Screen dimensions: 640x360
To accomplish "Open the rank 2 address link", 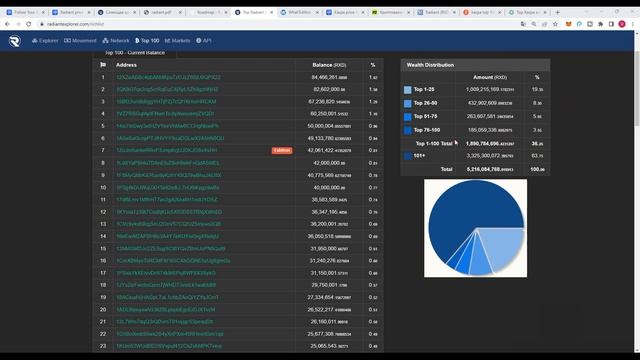I will [x=167, y=89].
